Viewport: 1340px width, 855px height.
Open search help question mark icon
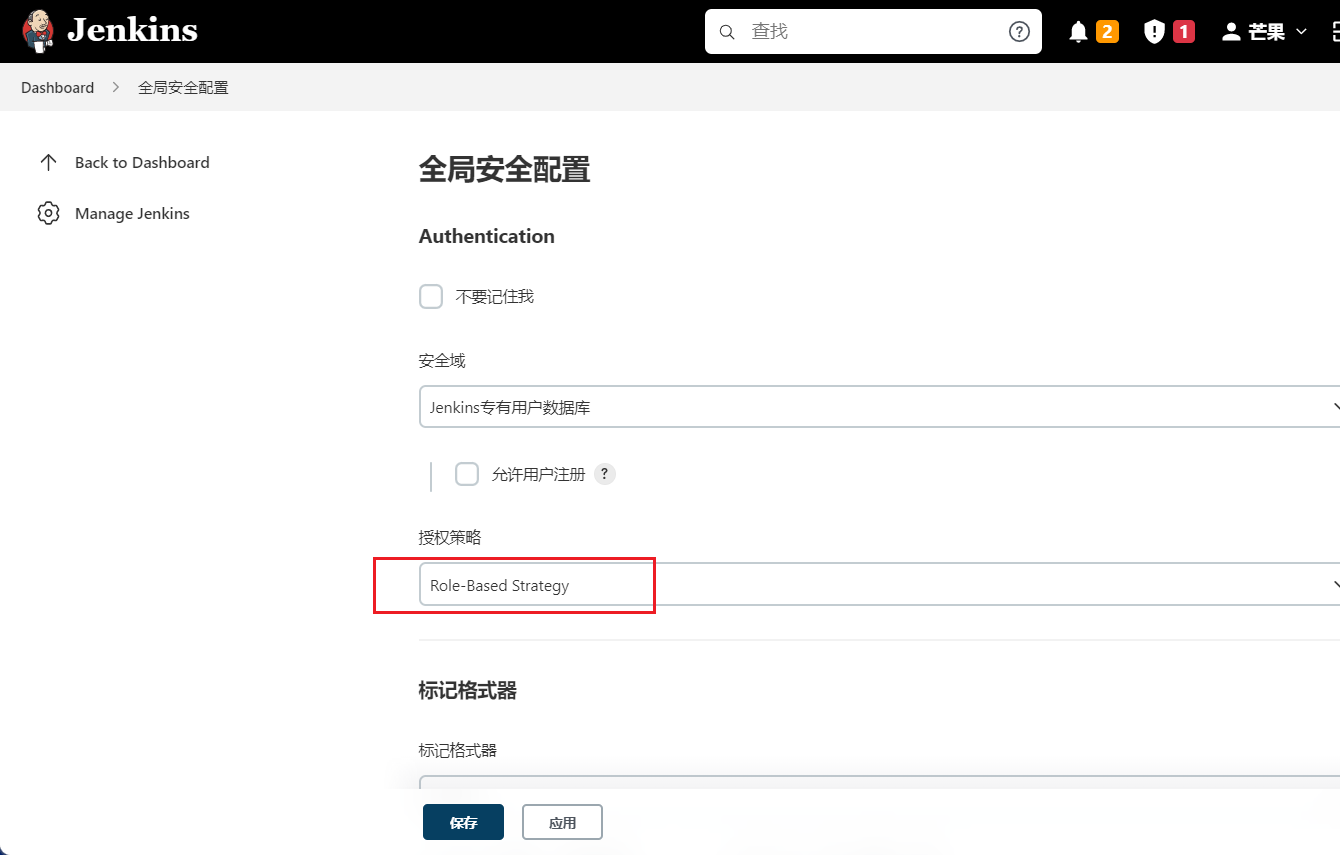tap(1019, 32)
